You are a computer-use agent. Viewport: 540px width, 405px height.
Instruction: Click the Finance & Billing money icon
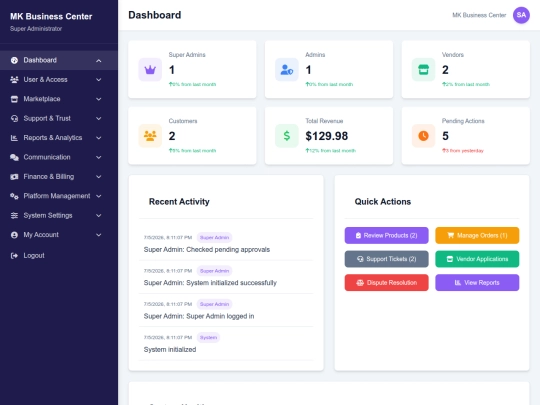click(x=14, y=177)
